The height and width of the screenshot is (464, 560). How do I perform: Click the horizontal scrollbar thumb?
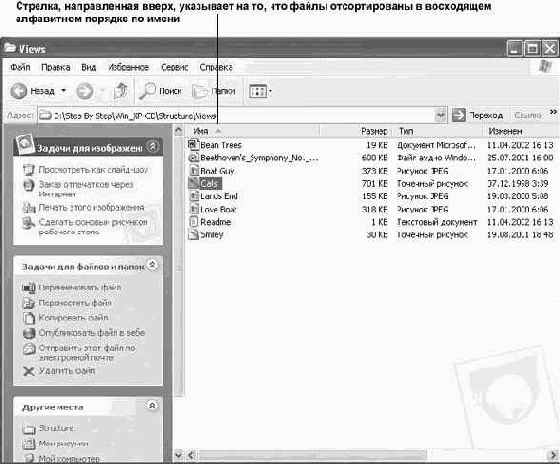(x=312, y=455)
